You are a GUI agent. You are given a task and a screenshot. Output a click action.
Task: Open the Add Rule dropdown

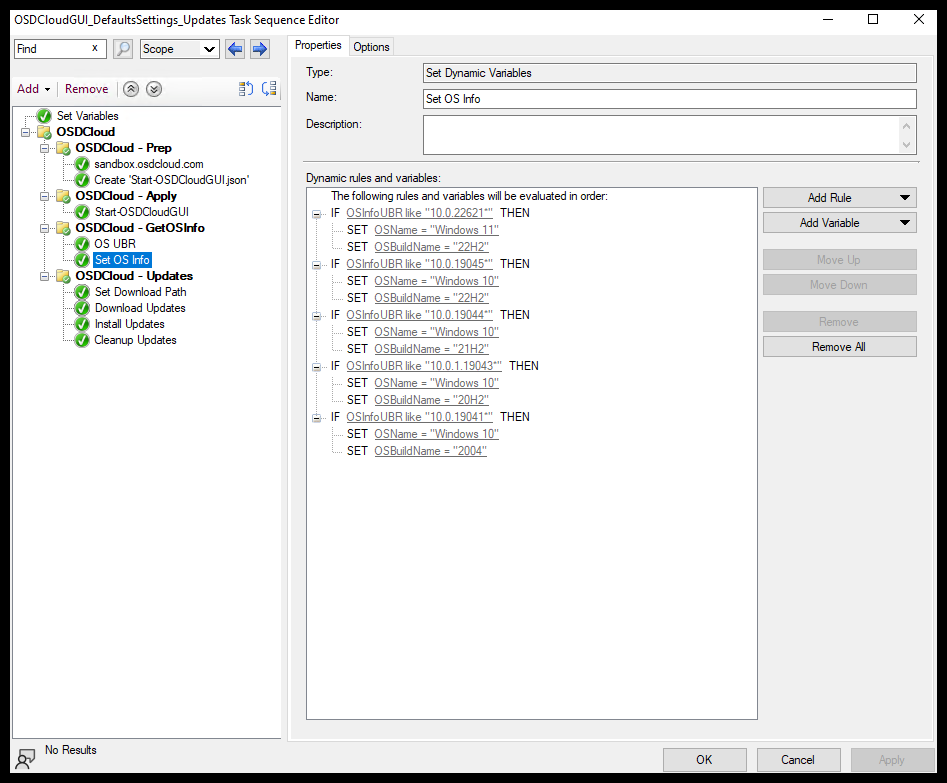click(838, 197)
